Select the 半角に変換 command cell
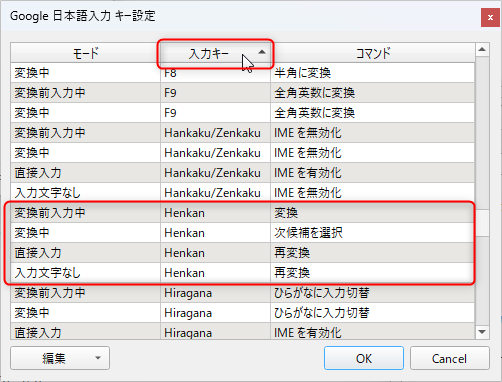The width and height of the screenshot is (502, 382). (373, 73)
